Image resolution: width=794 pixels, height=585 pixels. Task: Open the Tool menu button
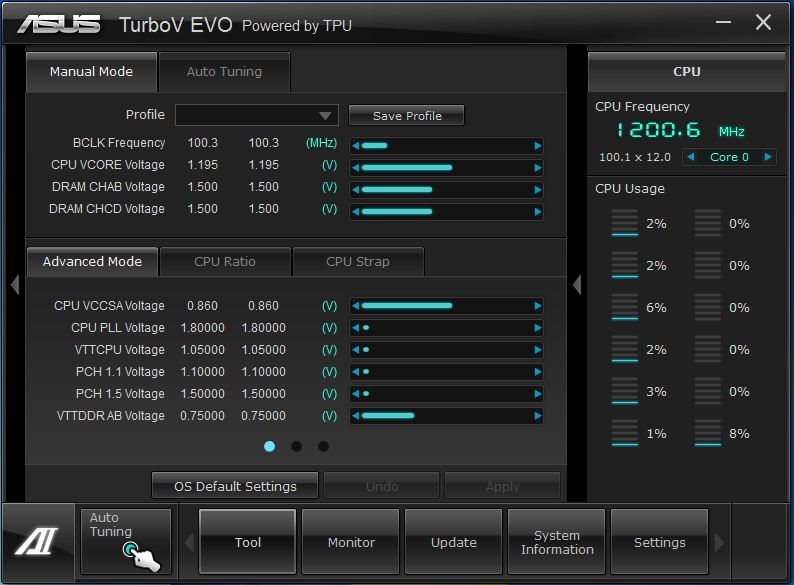248,542
